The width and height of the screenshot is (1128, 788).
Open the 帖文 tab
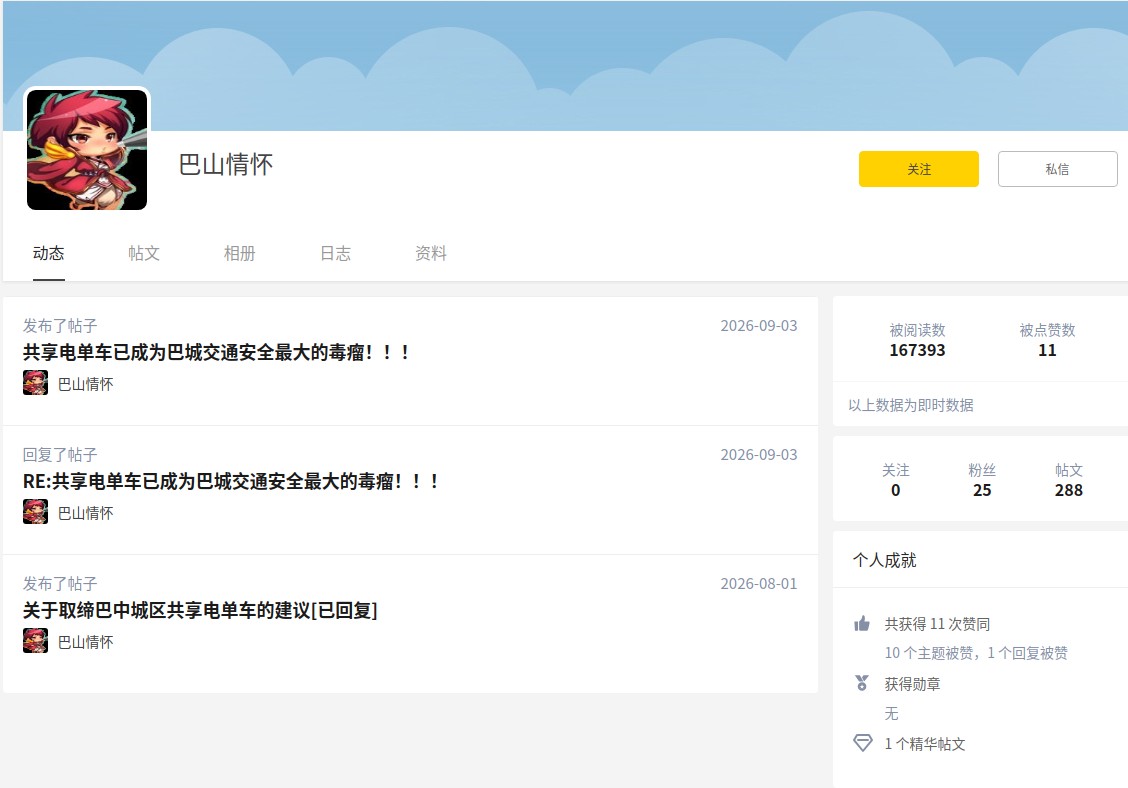pos(144,253)
